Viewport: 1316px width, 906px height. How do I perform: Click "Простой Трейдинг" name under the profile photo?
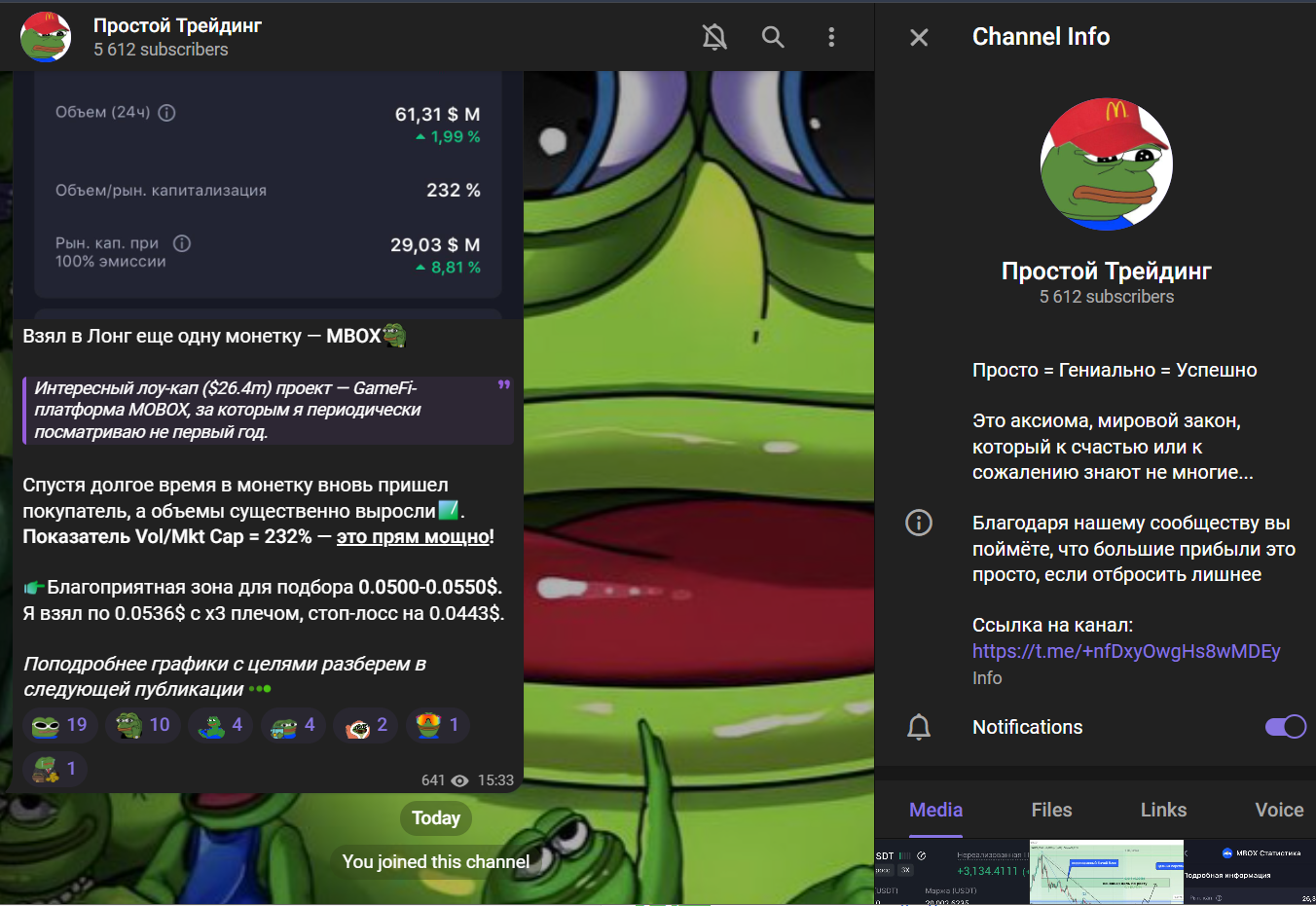pos(1107,272)
